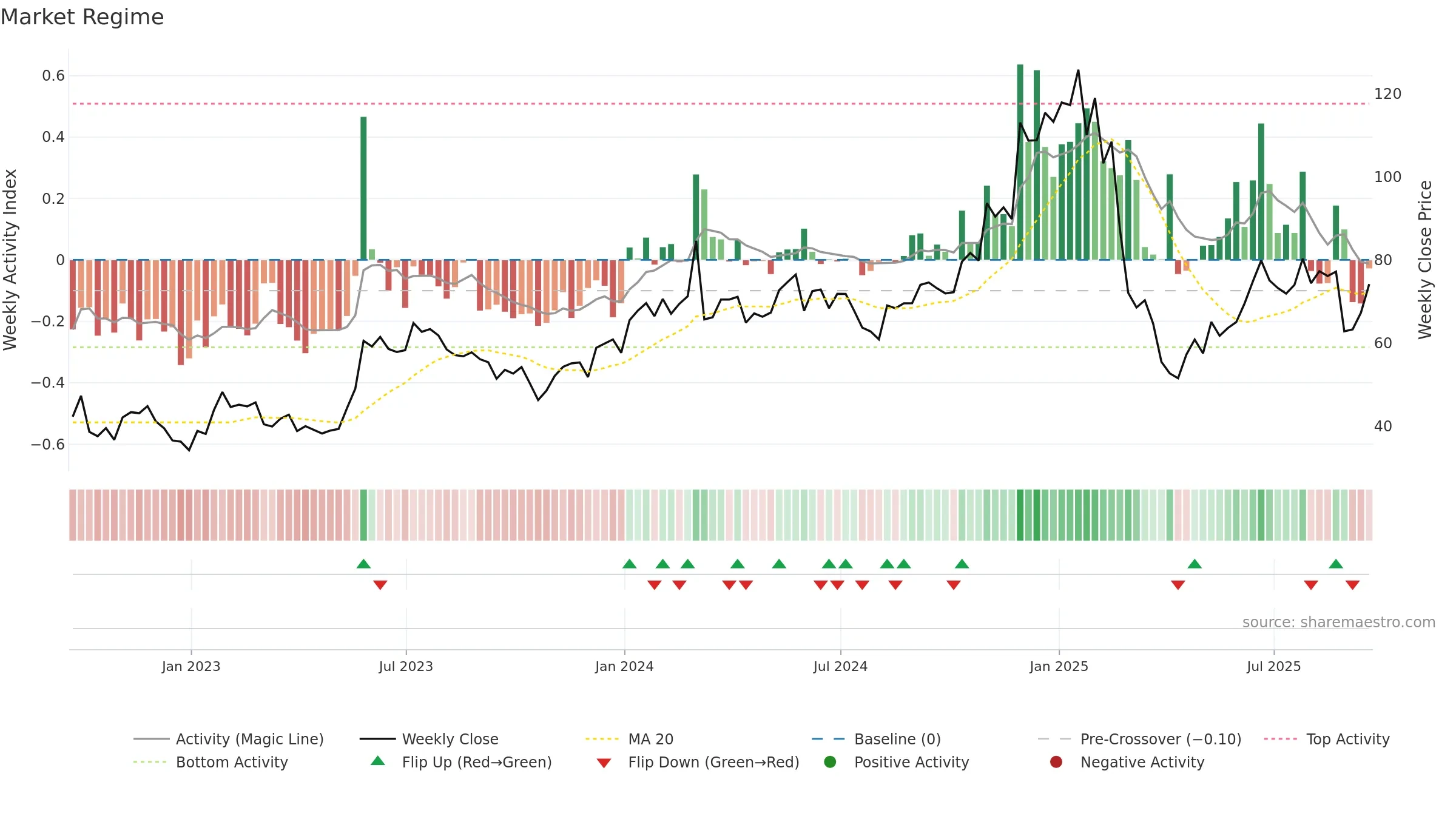The image size is (1456, 819).
Task: Click the tallest green activity bar before Jan 2025
Action: pyautogui.click(x=1020, y=162)
